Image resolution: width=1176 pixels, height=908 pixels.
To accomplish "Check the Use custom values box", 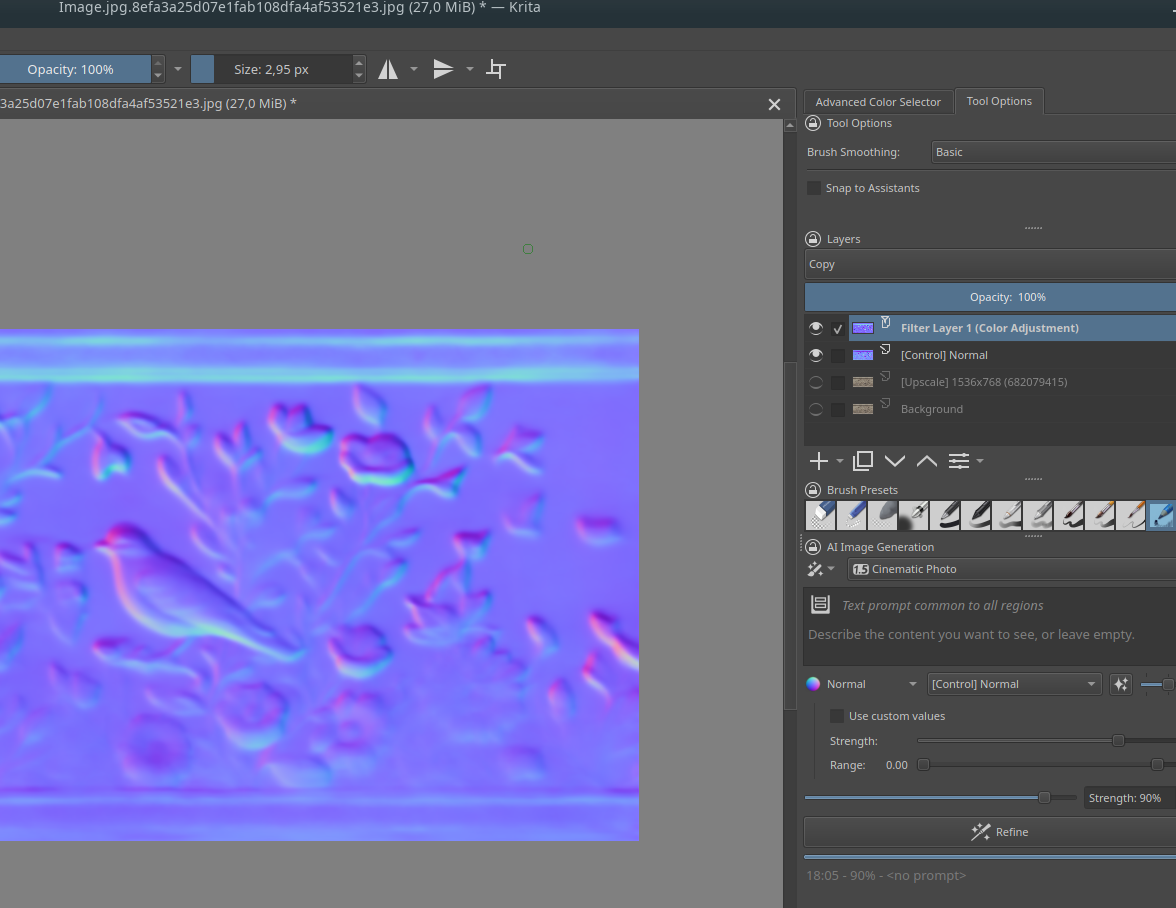I will click(837, 716).
